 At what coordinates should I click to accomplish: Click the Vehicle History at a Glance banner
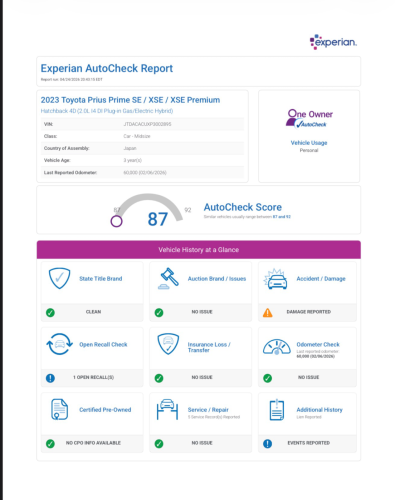199,250
